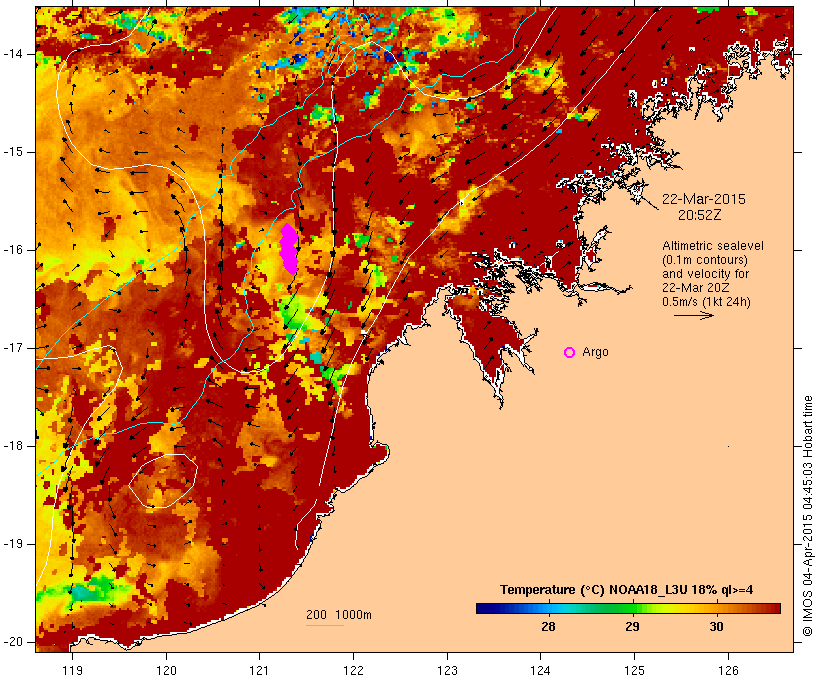Click the magenta Argo legend circle

point(570,353)
